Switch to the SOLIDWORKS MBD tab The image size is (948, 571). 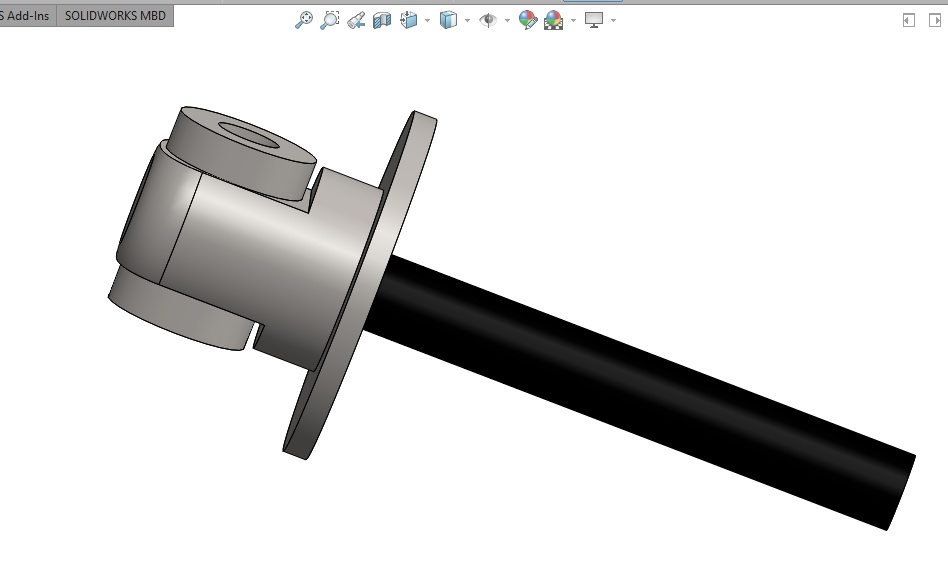click(x=115, y=16)
